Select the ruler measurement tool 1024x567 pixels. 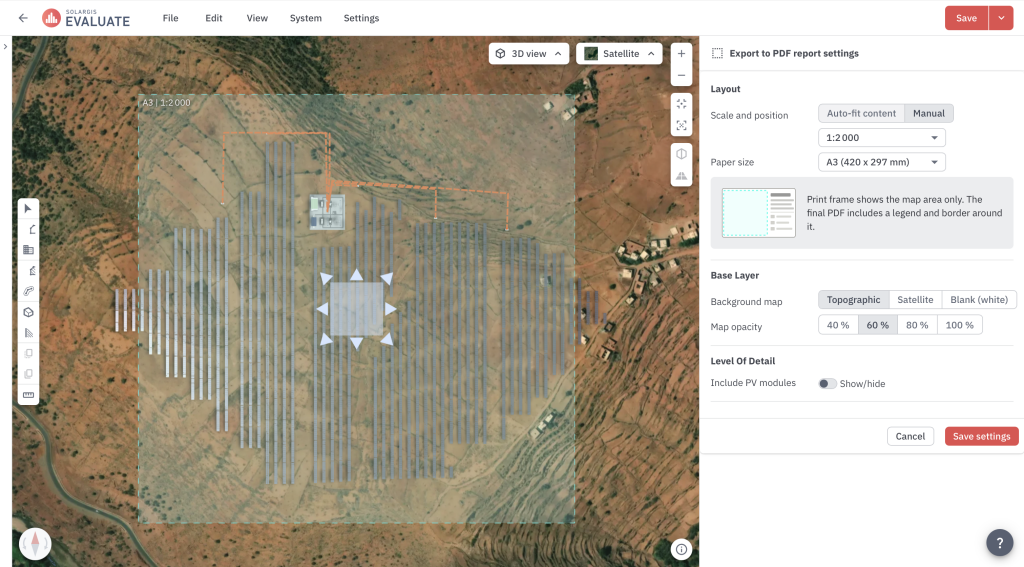tap(28, 395)
